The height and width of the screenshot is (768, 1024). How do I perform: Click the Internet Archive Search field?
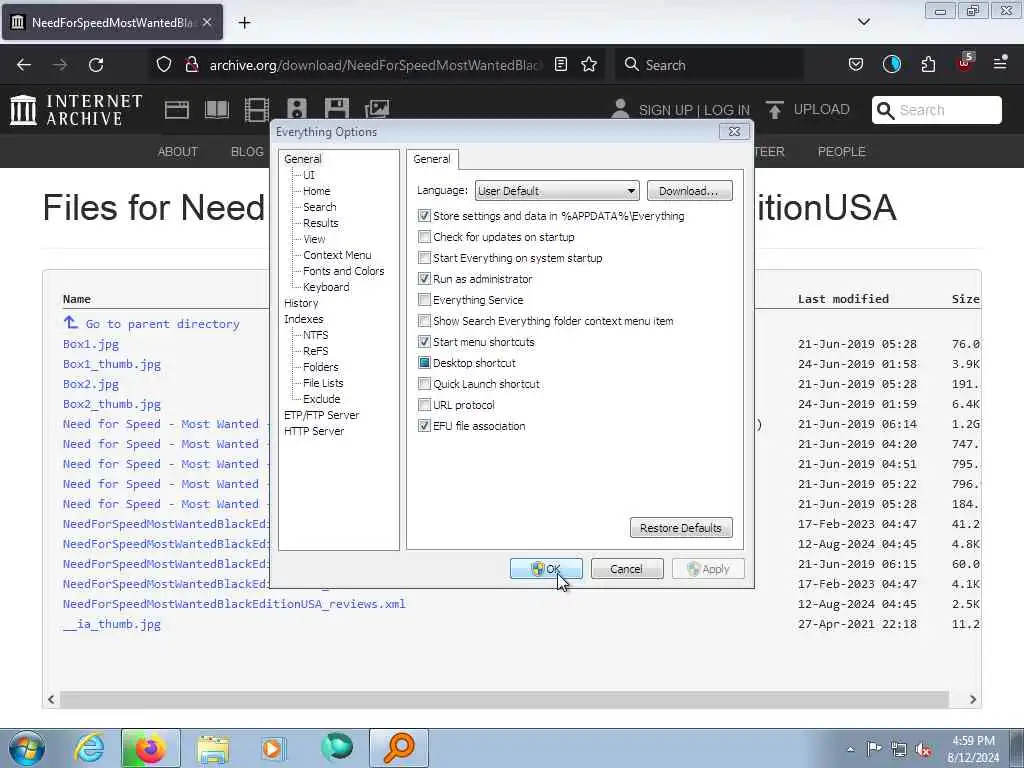click(936, 110)
